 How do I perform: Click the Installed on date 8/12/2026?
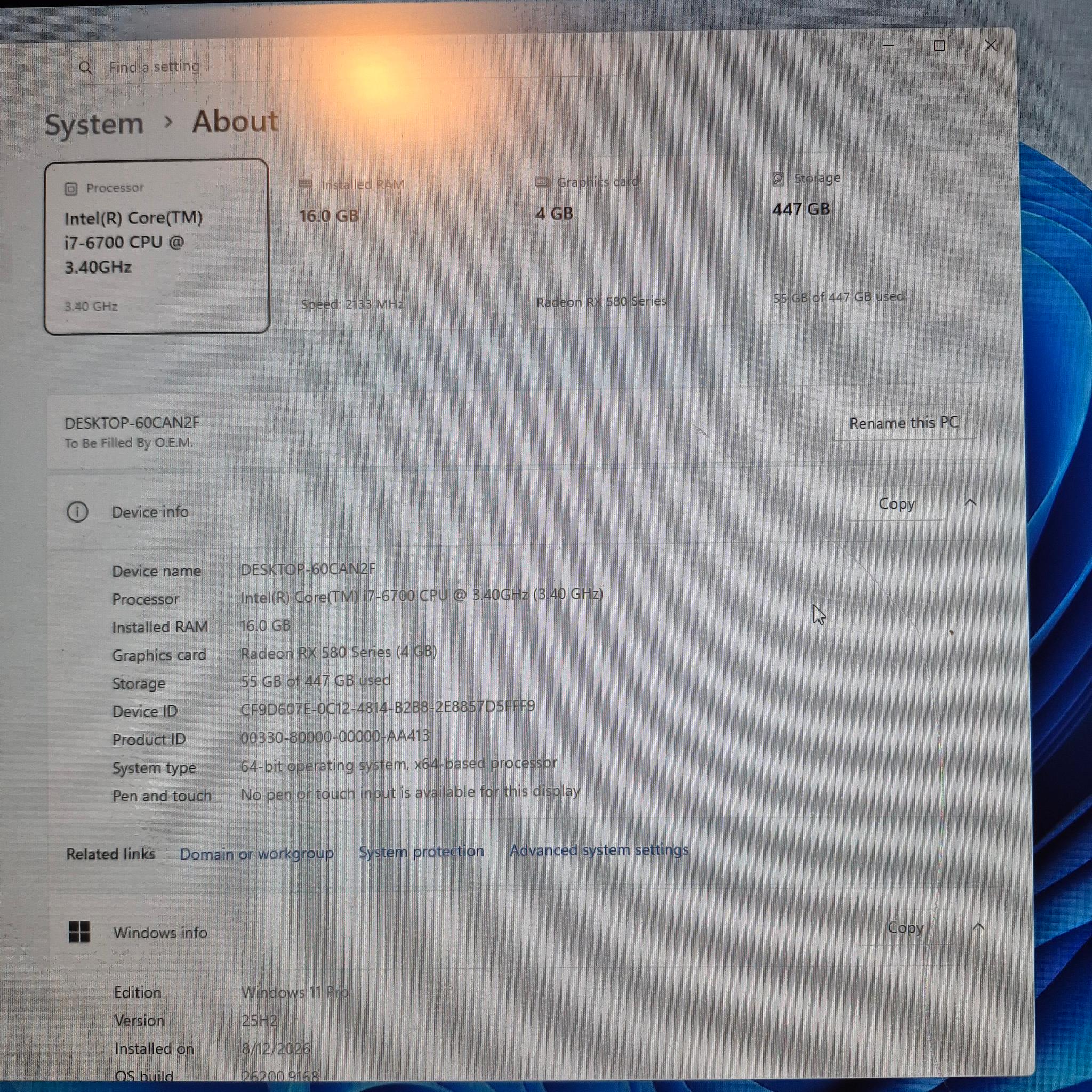pos(276,1049)
